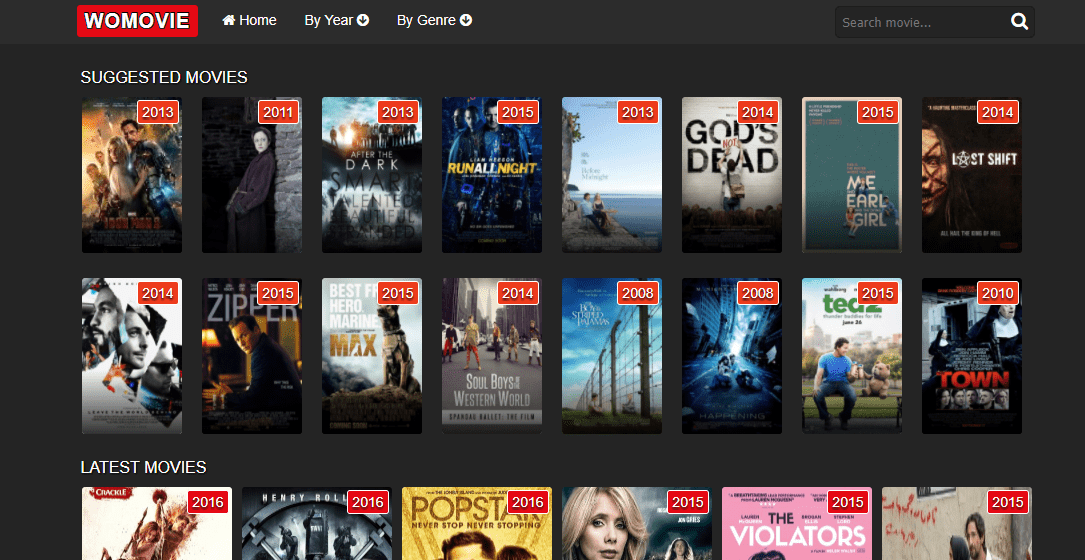Select the blonde woman 2015 poster
Viewport: 1085px width, 560px height.
point(637,523)
